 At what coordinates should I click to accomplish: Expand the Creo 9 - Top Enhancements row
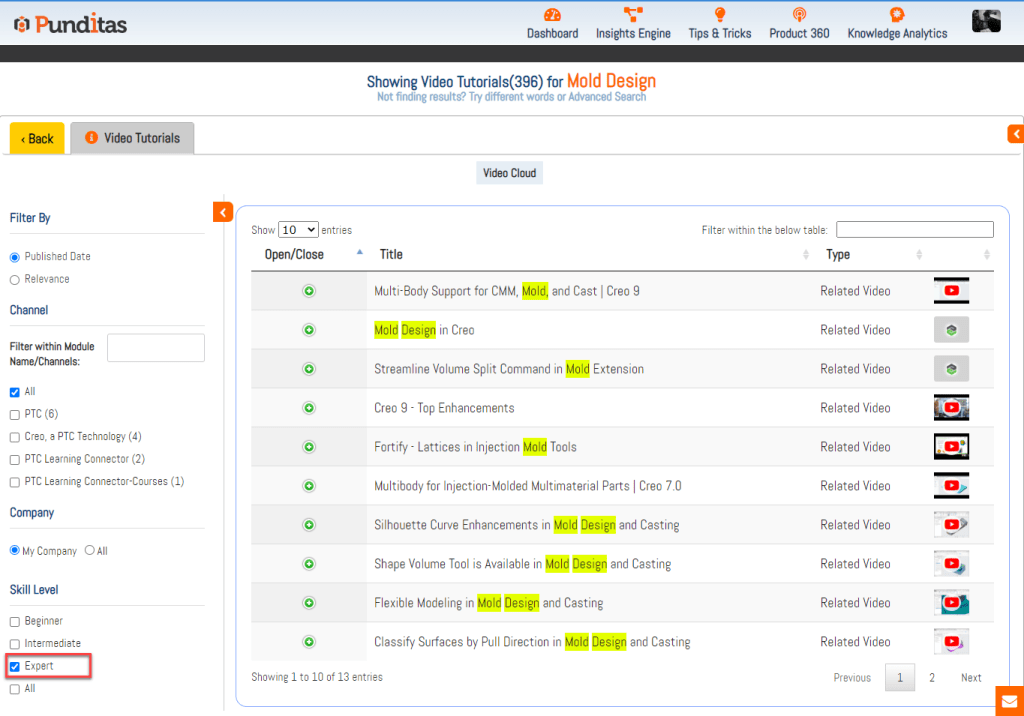coord(309,408)
